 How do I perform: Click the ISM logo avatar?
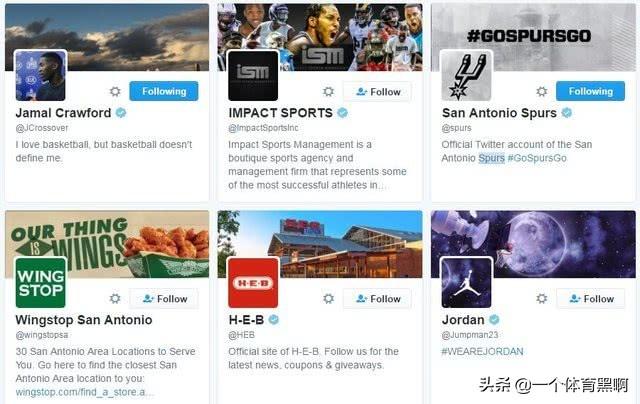(253, 75)
